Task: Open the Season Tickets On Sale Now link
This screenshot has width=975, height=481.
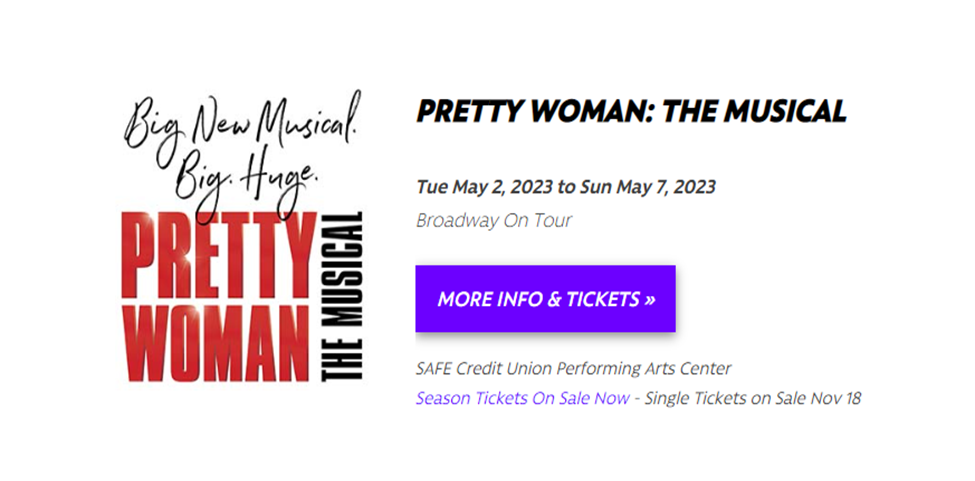Action: point(522,398)
